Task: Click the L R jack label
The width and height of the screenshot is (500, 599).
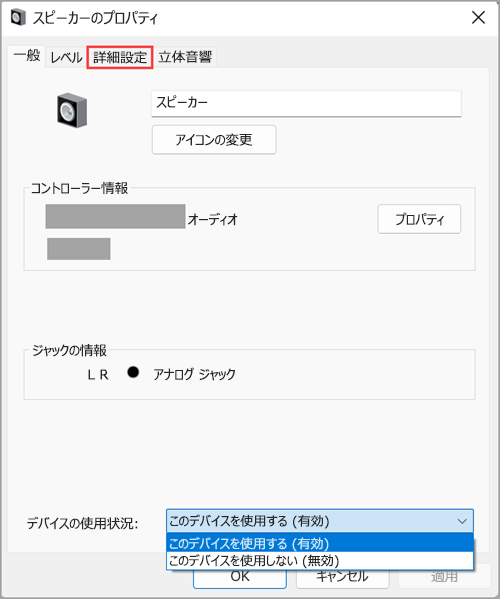Action: coord(98,375)
